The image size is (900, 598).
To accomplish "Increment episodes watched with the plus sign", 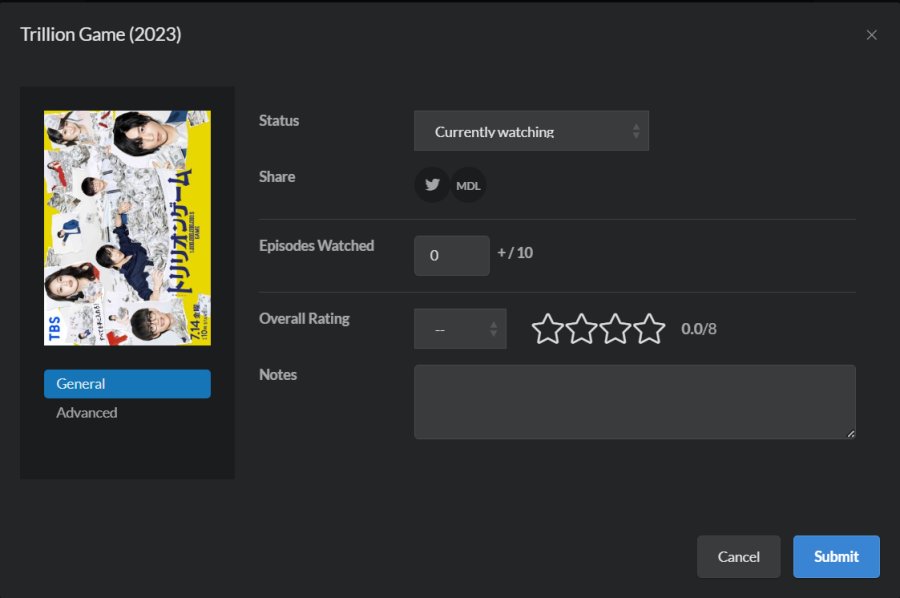I will [x=501, y=253].
